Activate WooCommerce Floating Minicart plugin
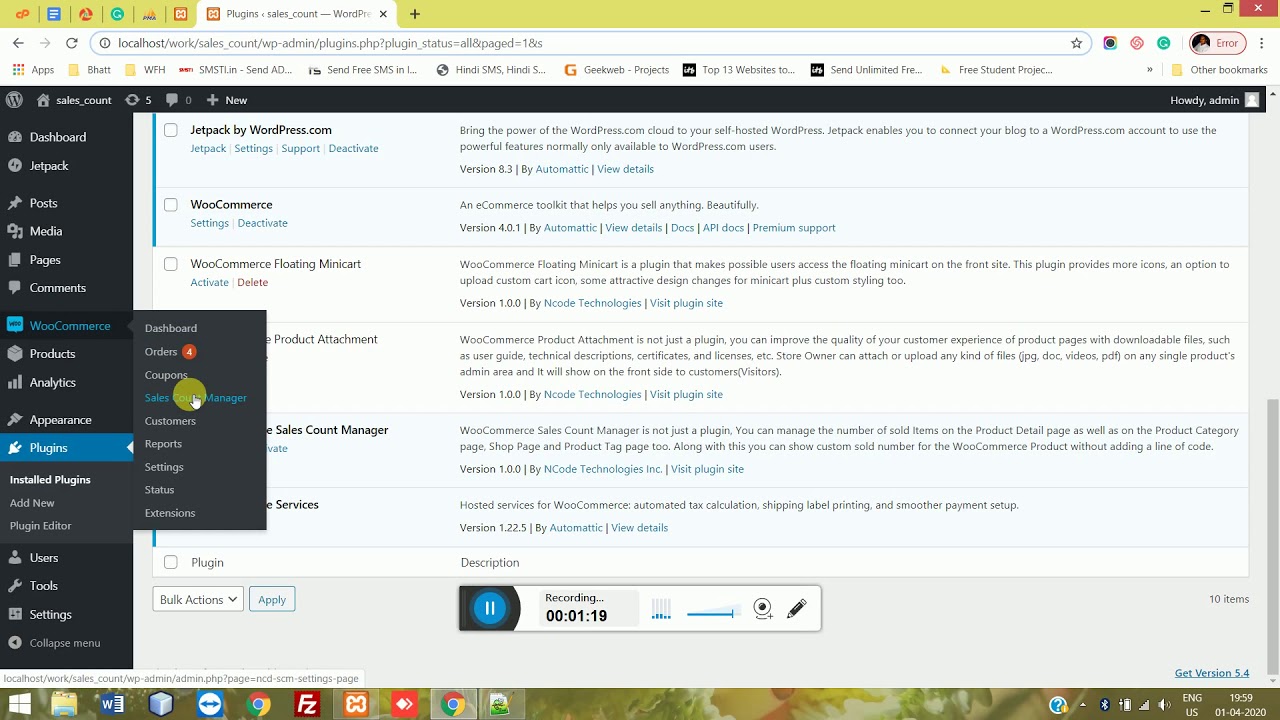This screenshot has width=1280, height=720. click(209, 282)
